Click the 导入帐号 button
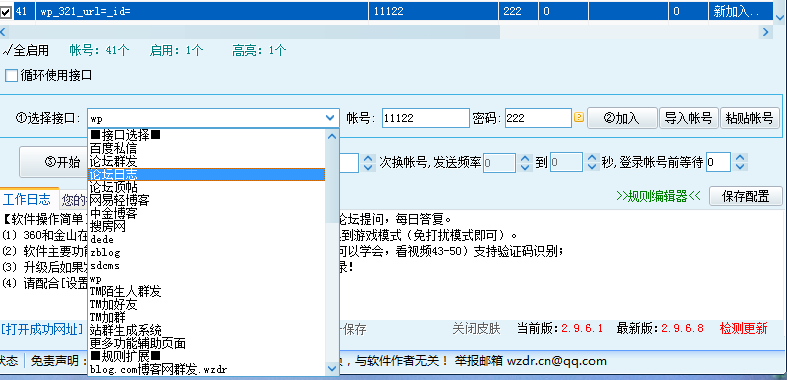Screen dimensions: 787x380 click(x=688, y=118)
